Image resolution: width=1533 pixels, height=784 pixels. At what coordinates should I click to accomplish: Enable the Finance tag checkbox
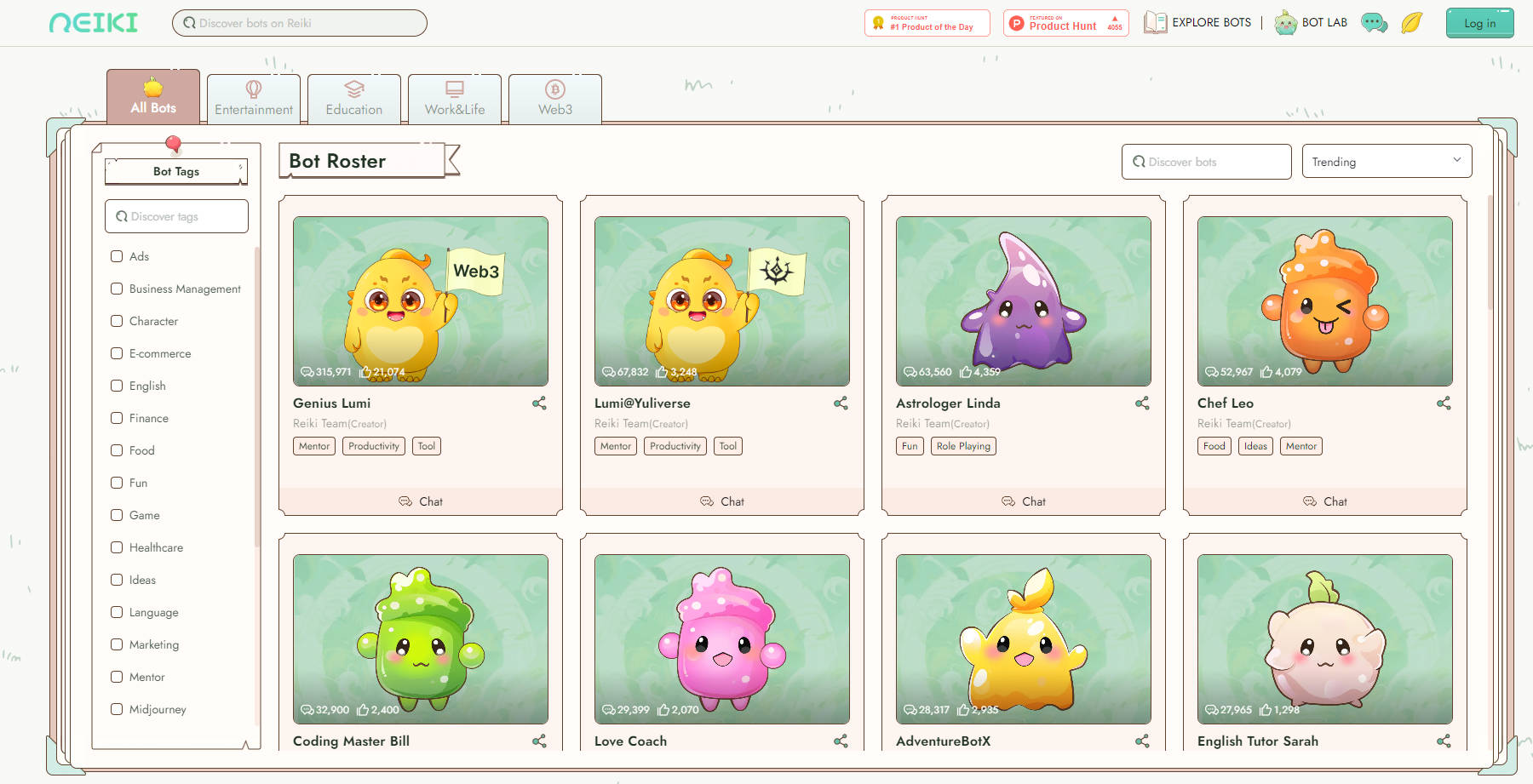(117, 418)
